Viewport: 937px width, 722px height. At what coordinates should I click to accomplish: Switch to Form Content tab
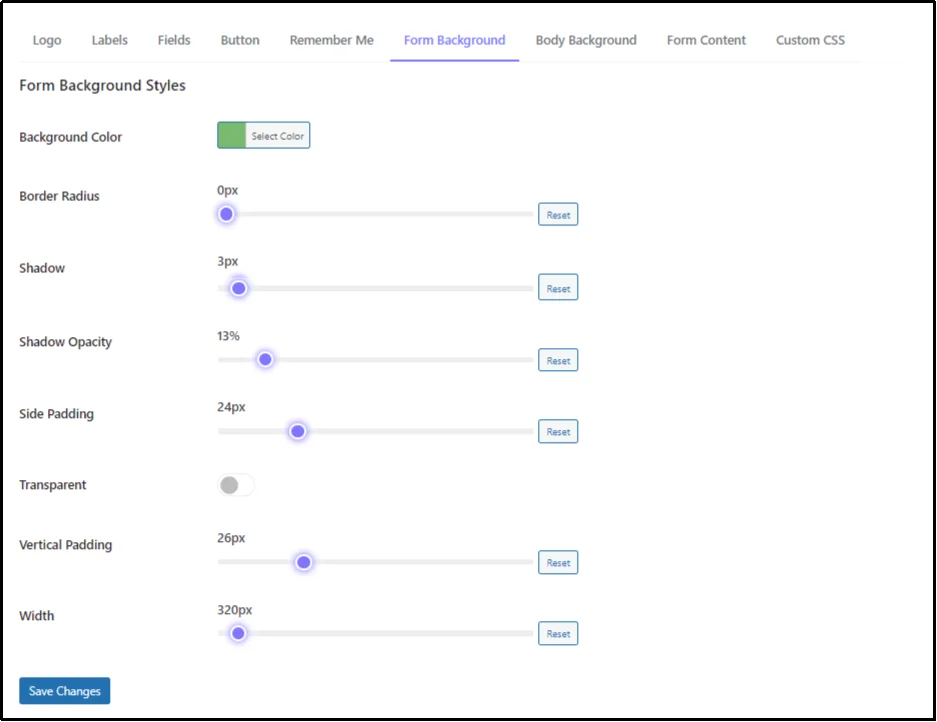[x=706, y=40]
